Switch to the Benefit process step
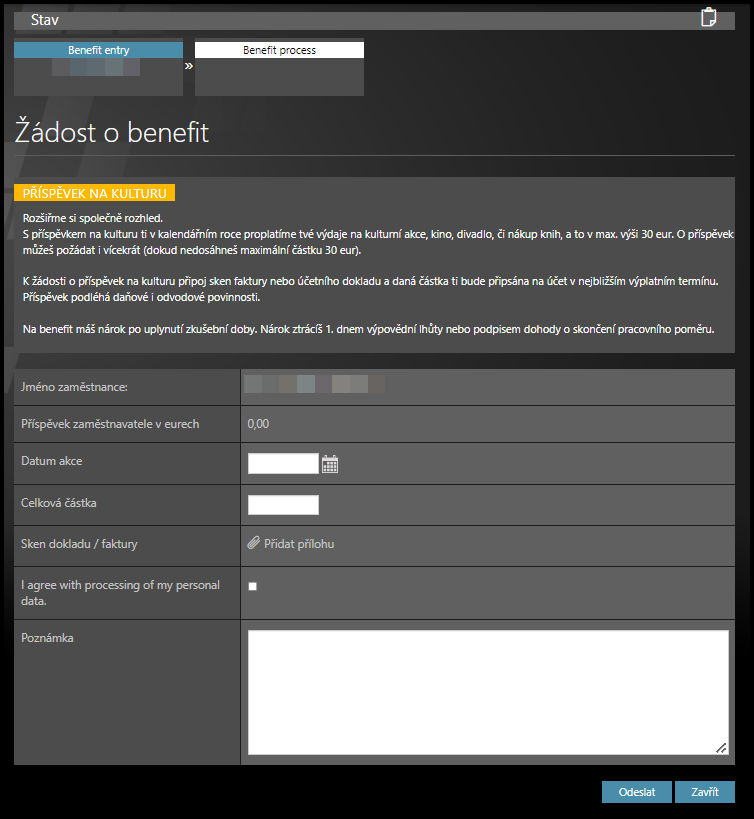The height and width of the screenshot is (819, 754). pyautogui.click(x=279, y=50)
